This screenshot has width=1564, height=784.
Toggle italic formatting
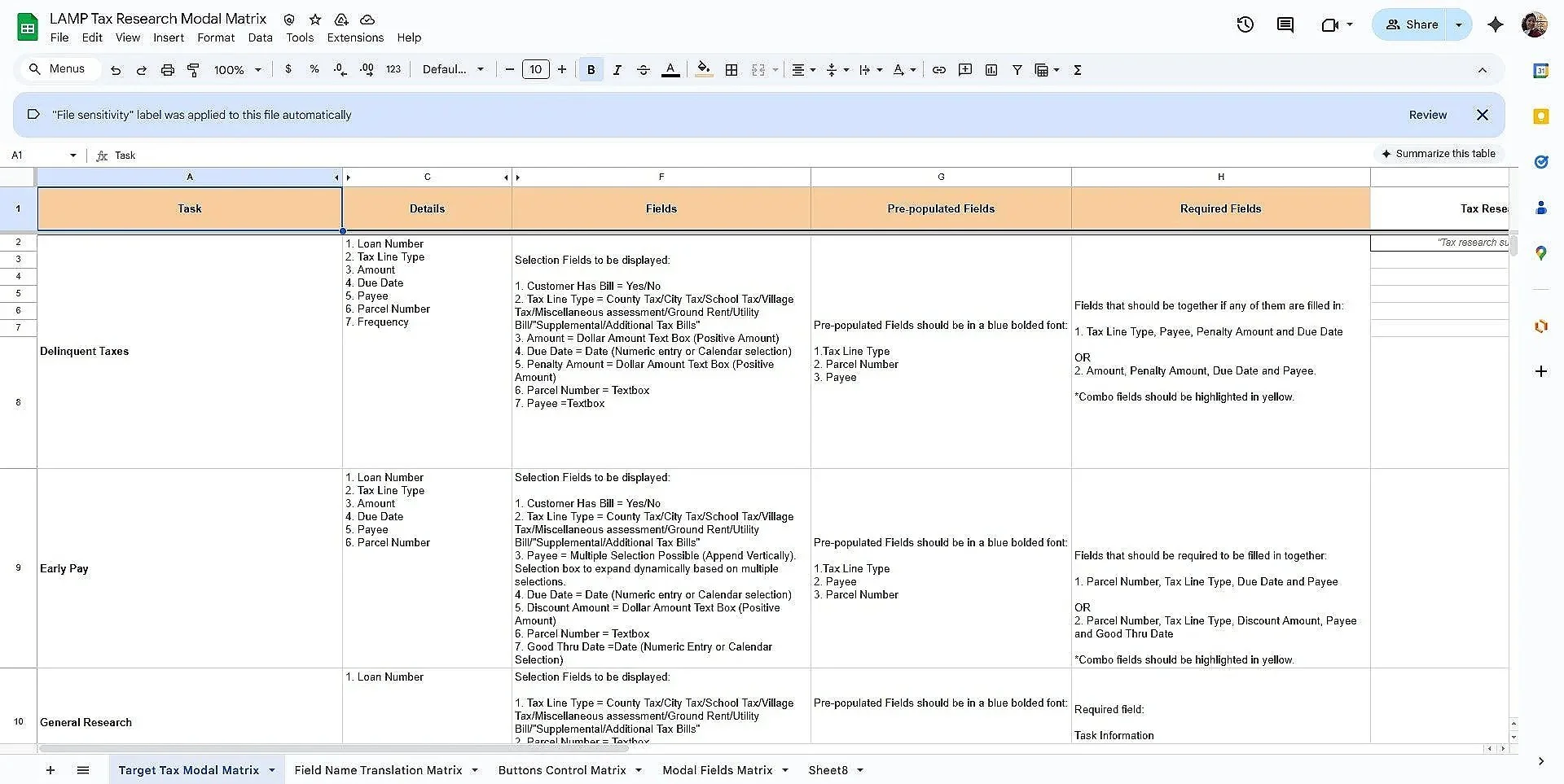coord(617,70)
